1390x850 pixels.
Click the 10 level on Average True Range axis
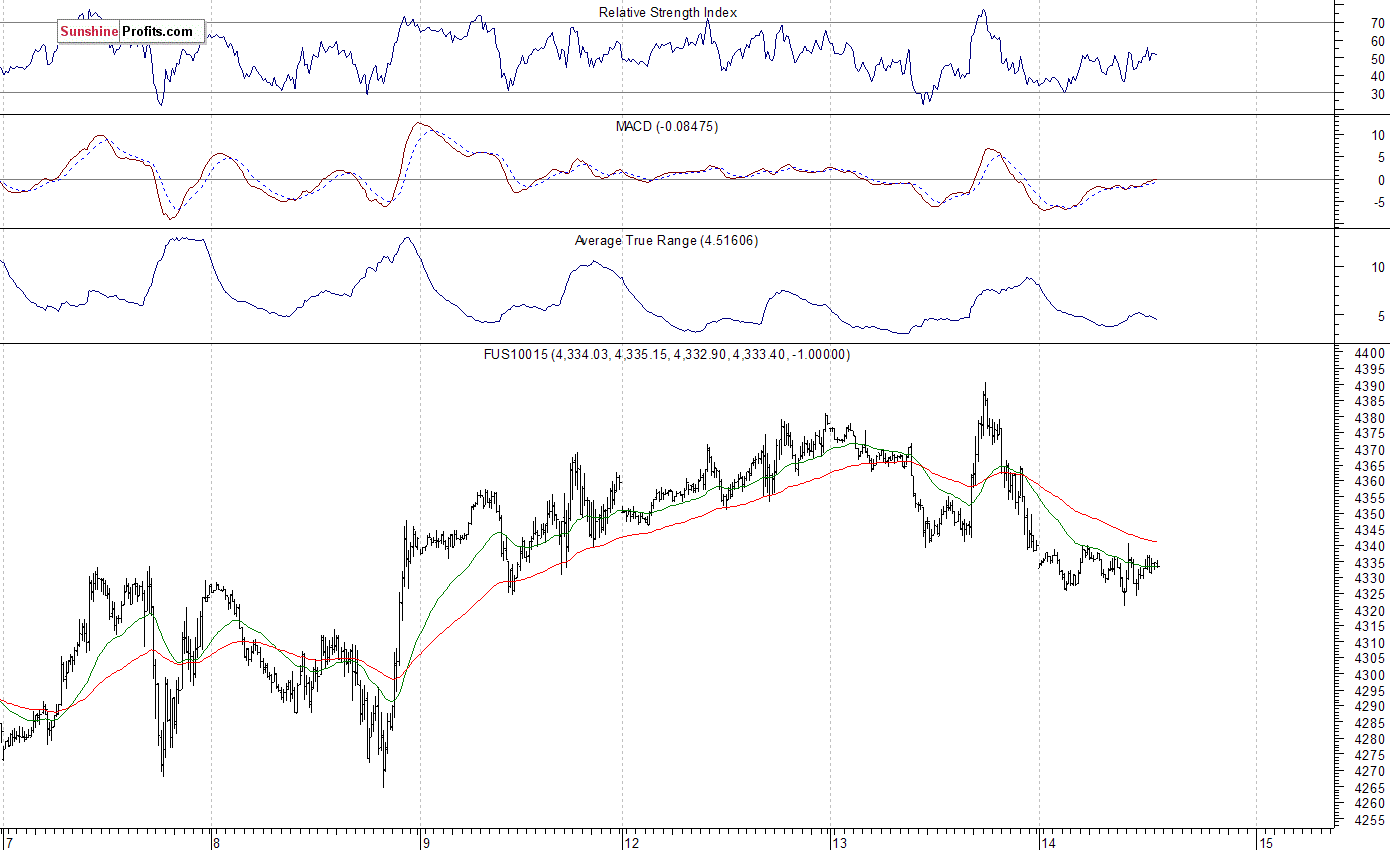click(x=1377, y=267)
